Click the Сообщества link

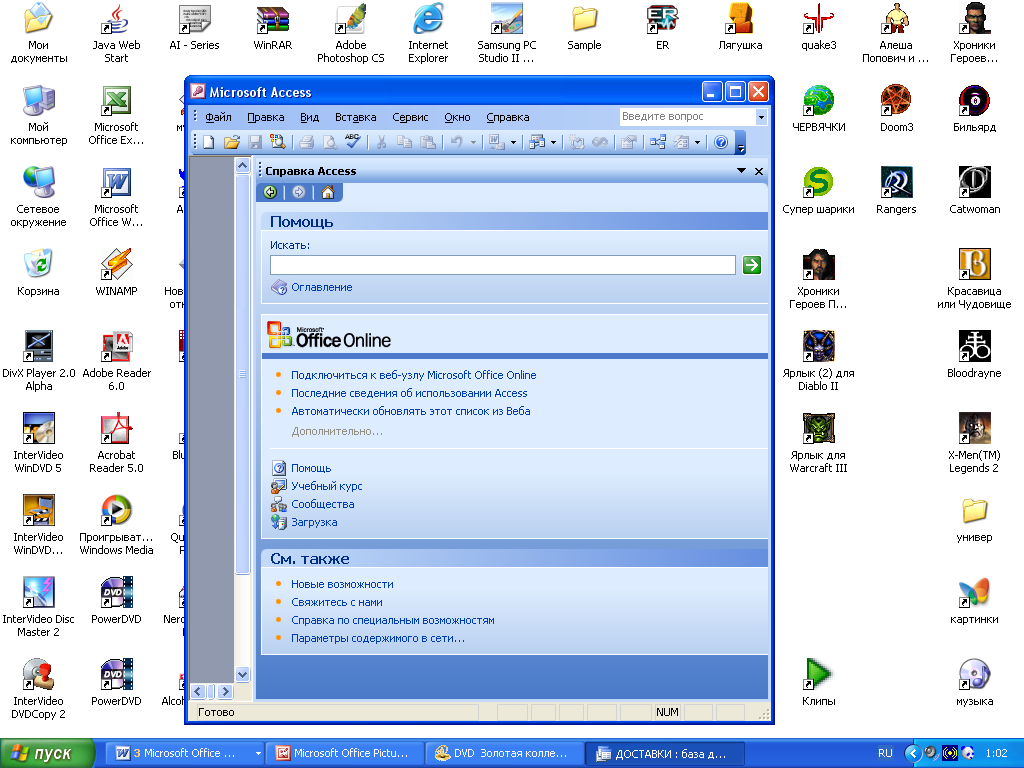click(323, 504)
